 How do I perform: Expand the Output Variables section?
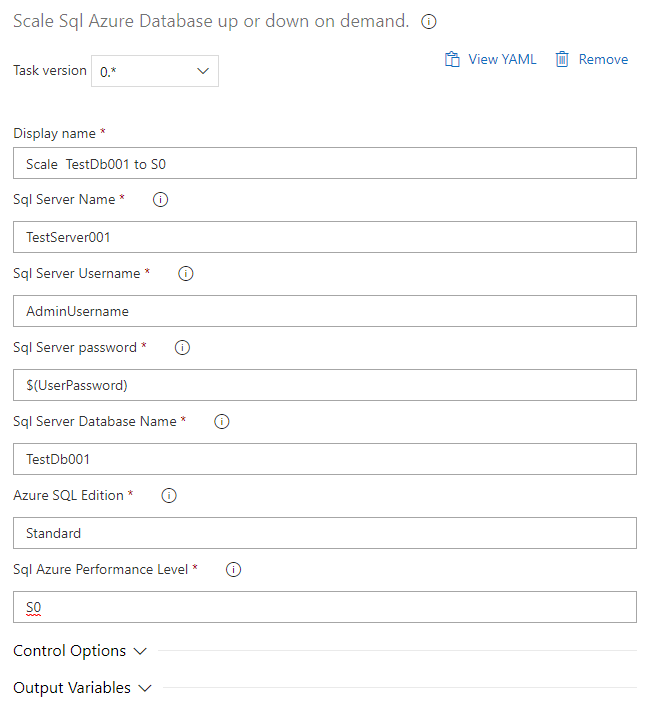pyautogui.click(x=82, y=688)
